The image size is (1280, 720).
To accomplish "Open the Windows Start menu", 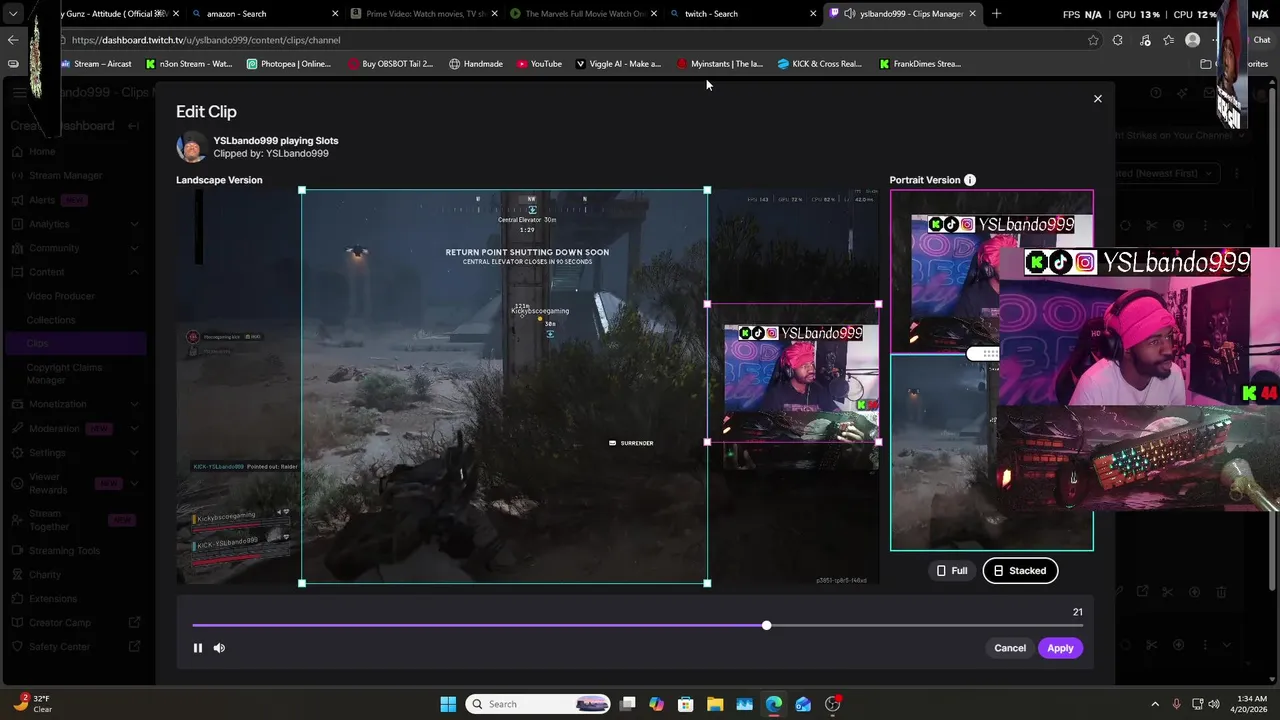I will pyautogui.click(x=448, y=704).
